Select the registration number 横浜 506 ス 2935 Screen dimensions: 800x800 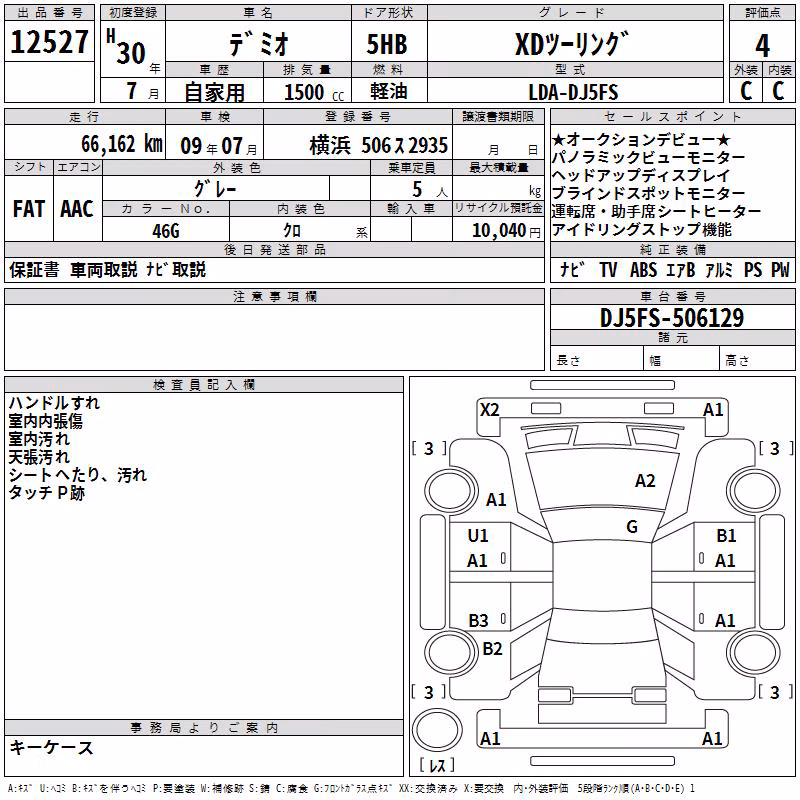pyautogui.click(x=379, y=146)
